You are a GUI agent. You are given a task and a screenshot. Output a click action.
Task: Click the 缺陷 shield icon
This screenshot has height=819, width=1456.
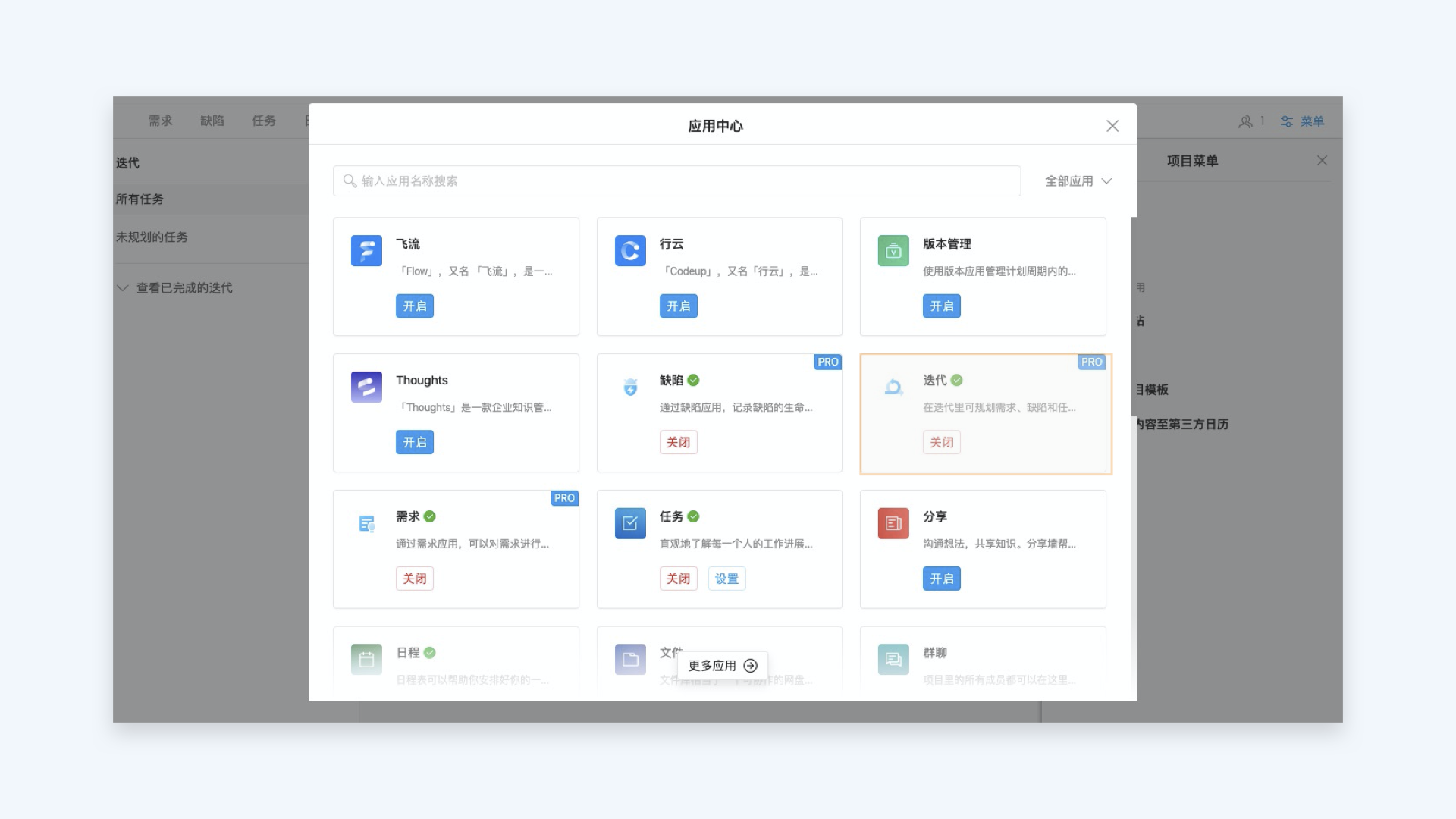coord(630,387)
